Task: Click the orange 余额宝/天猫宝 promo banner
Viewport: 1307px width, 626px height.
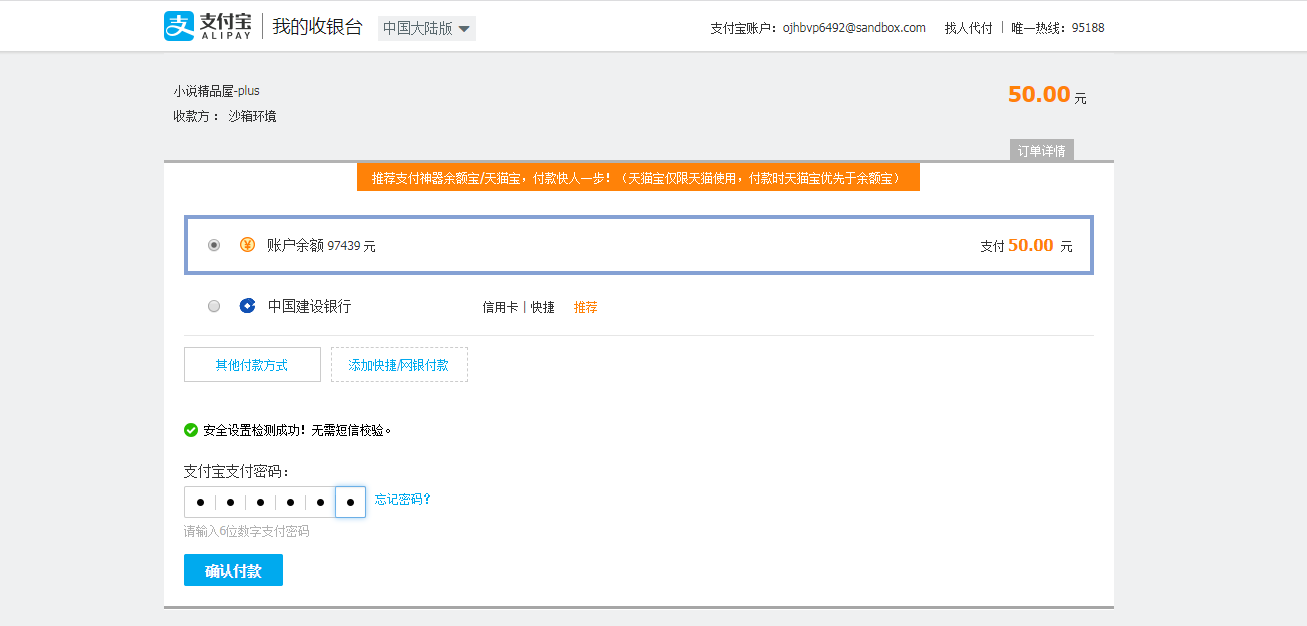Action: click(x=638, y=178)
